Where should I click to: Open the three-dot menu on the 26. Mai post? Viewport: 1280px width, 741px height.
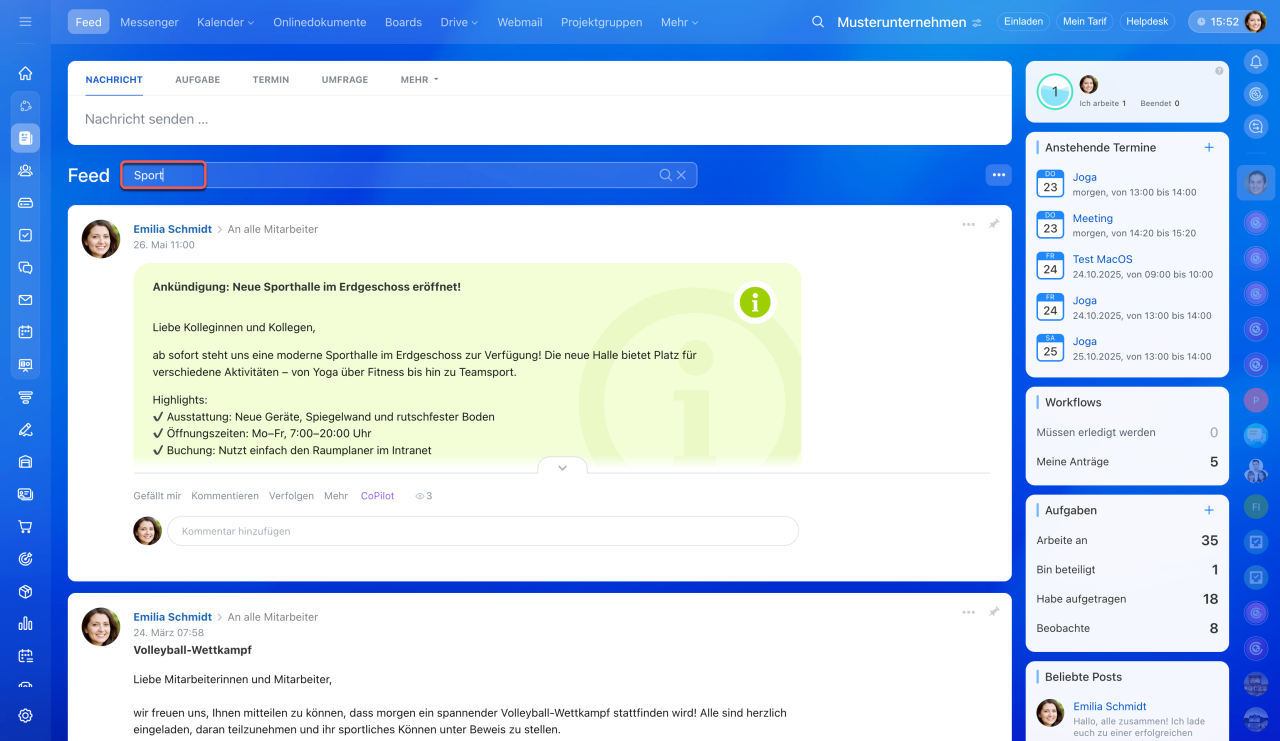pos(968,224)
